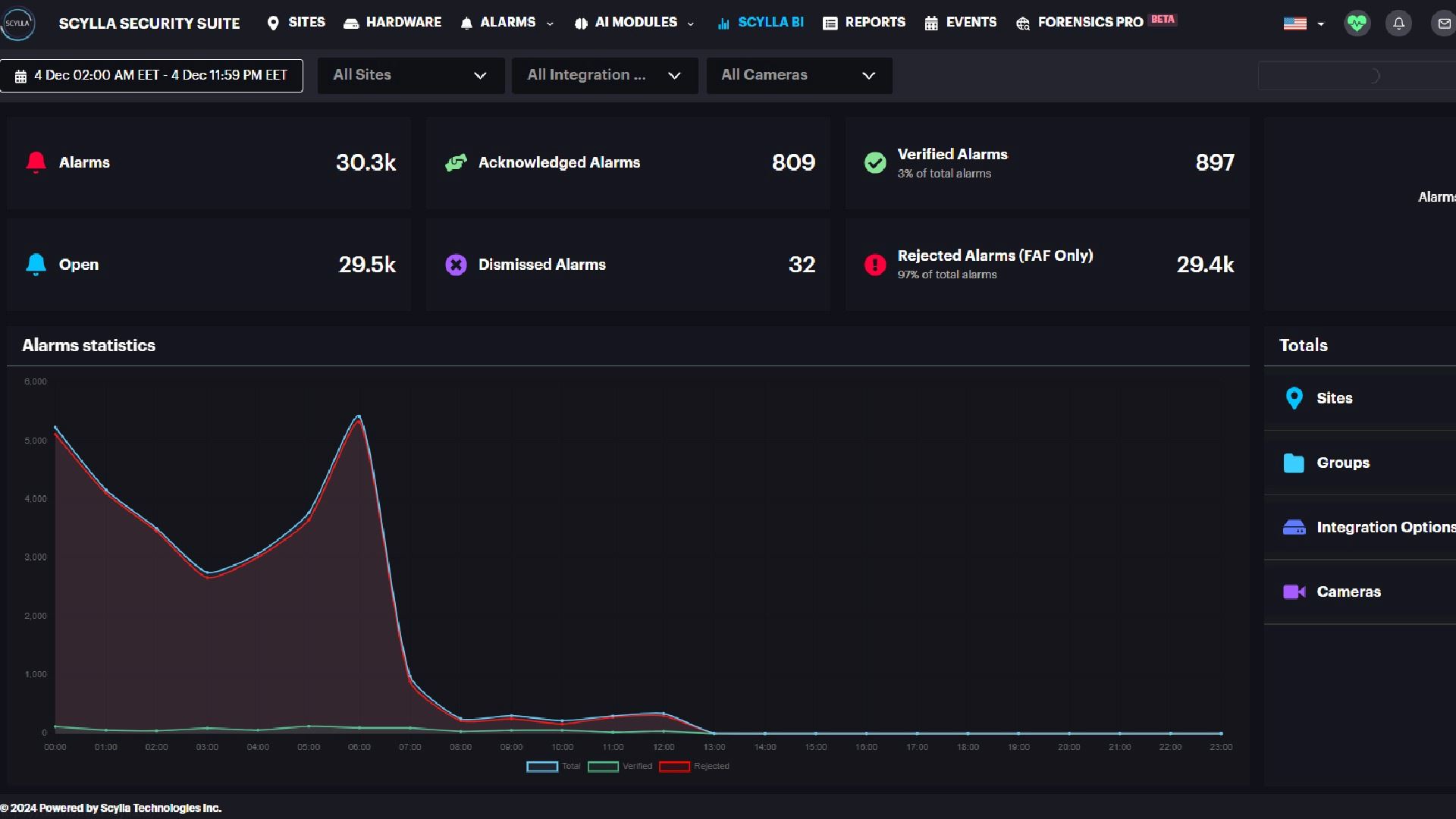Open the Sites row in Totals
1456x819 pixels.
pyautogui.click(x=1360, y=398)
